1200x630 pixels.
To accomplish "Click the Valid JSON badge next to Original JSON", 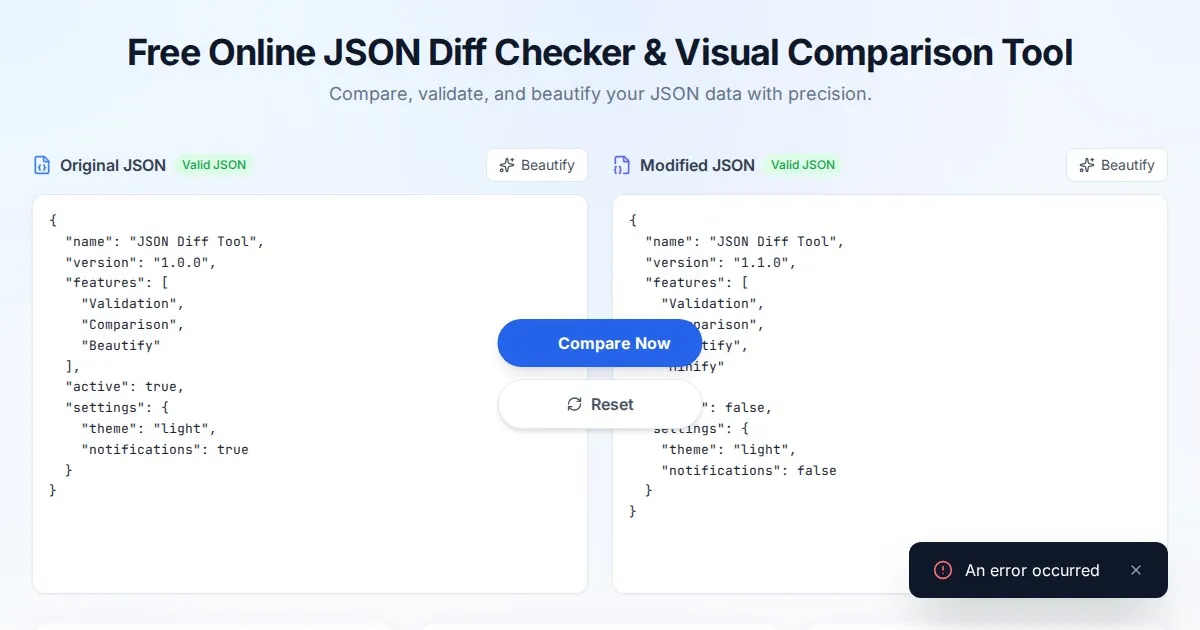I will tap(213, 165).
